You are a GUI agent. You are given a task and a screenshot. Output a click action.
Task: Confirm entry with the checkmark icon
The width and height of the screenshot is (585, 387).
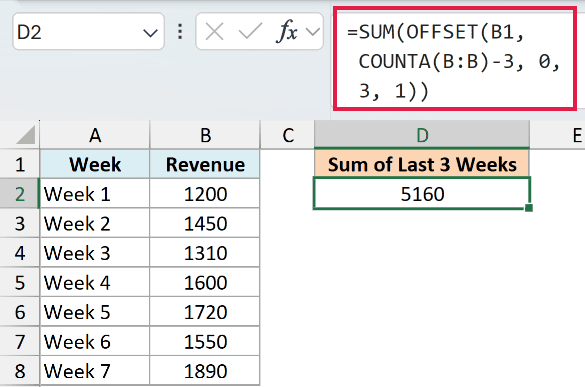[250, 31]
